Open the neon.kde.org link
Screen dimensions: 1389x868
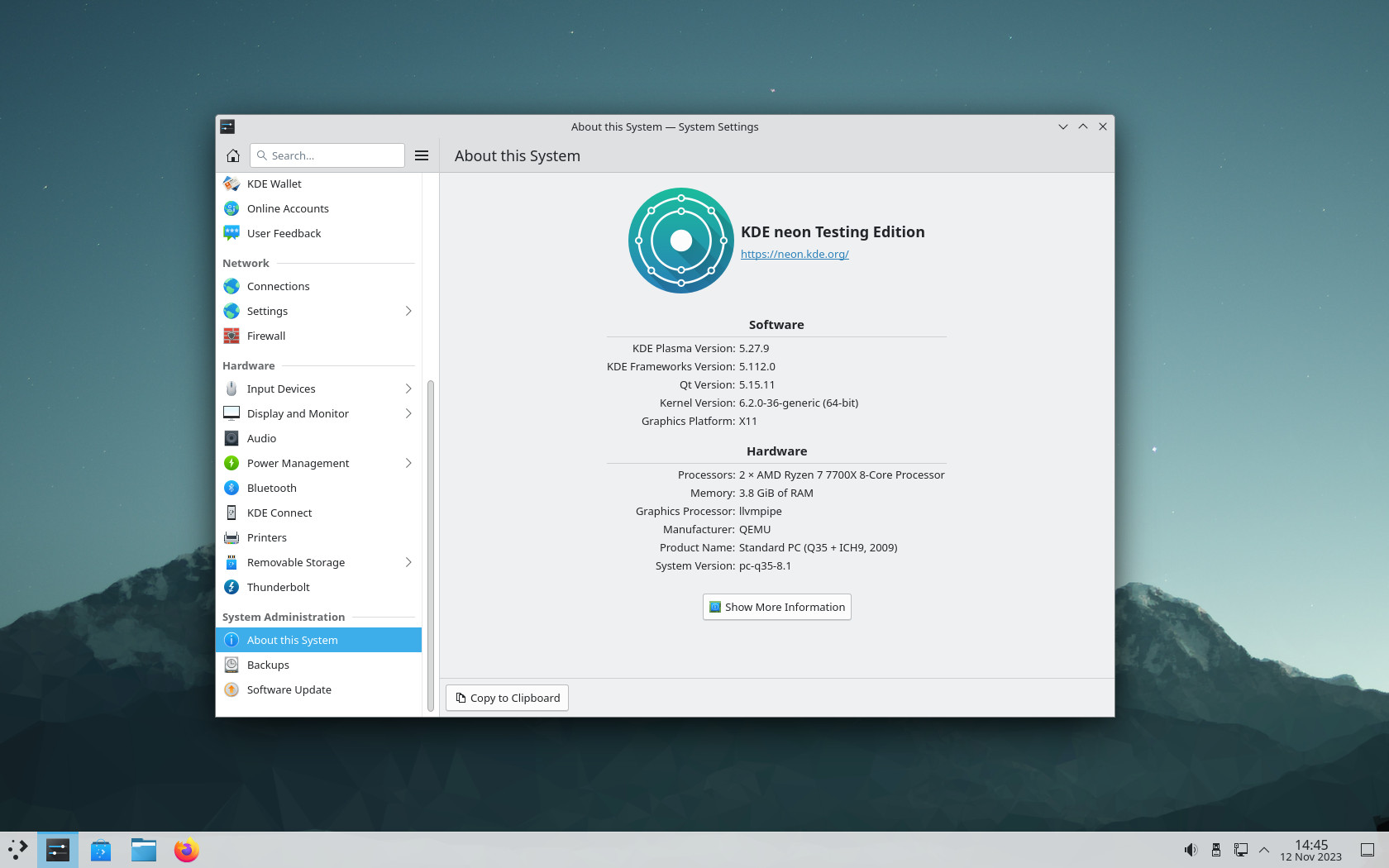click(x=795, y=254)
